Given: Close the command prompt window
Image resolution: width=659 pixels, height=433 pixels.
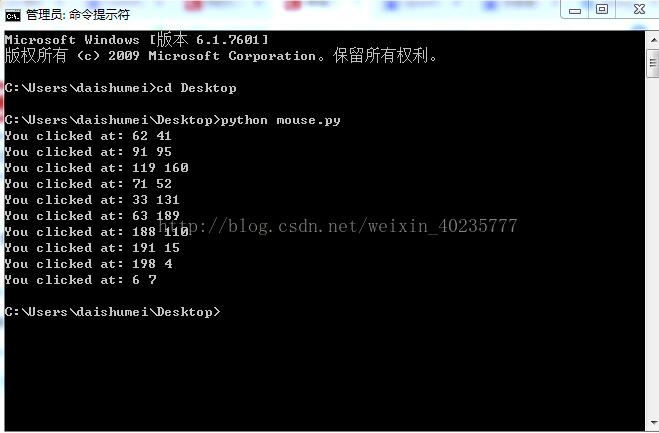Looking at the screenshot, I should (639, 10).
